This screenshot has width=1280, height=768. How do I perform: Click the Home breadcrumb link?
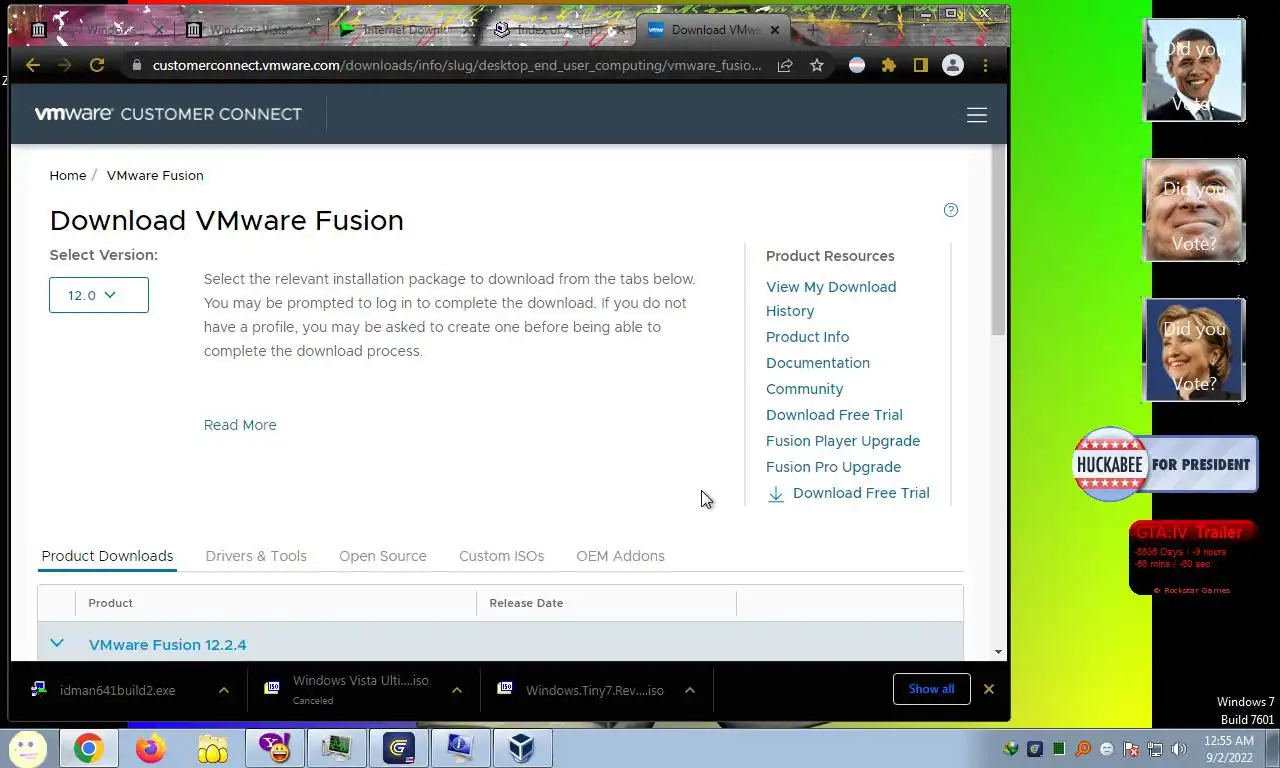click(68, 175)
